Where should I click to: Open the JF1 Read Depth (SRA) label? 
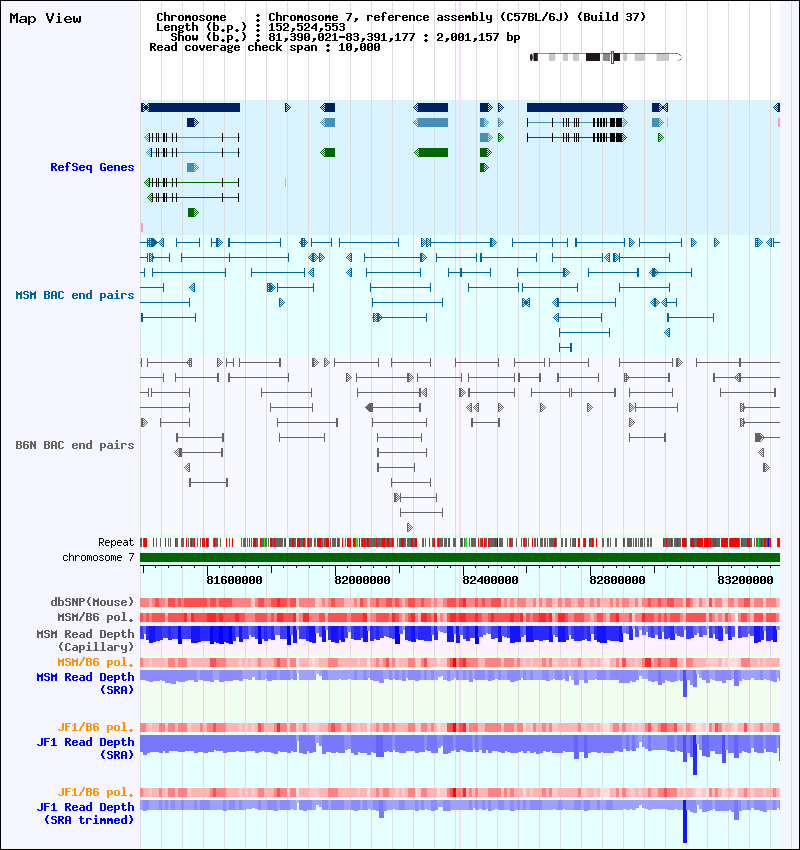tap(86, 748)
